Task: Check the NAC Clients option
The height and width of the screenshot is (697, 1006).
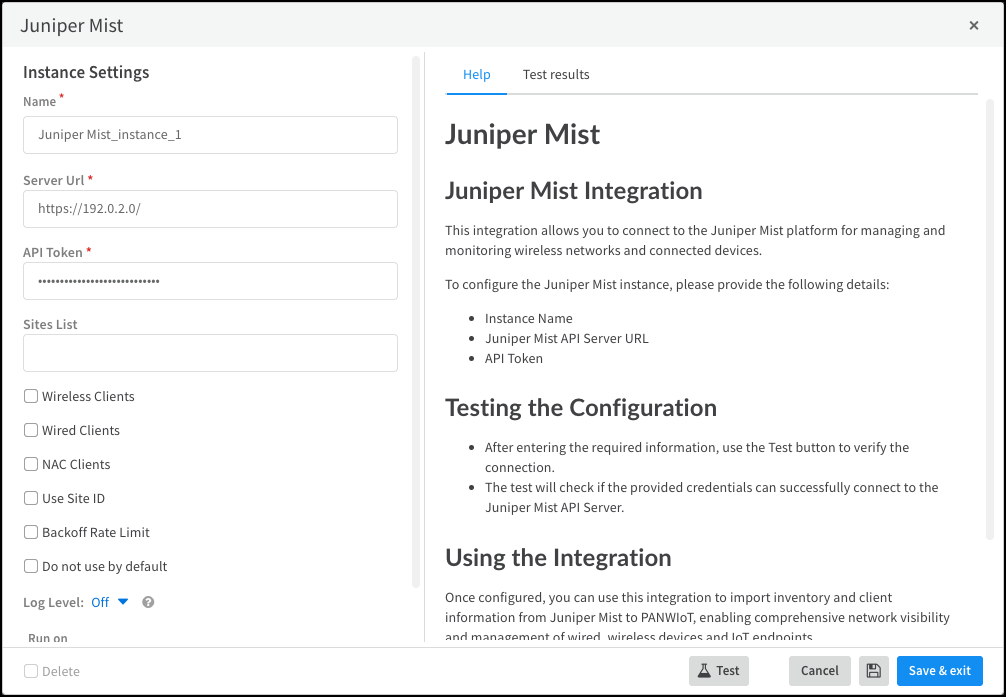Action: [x=31, y=465]
